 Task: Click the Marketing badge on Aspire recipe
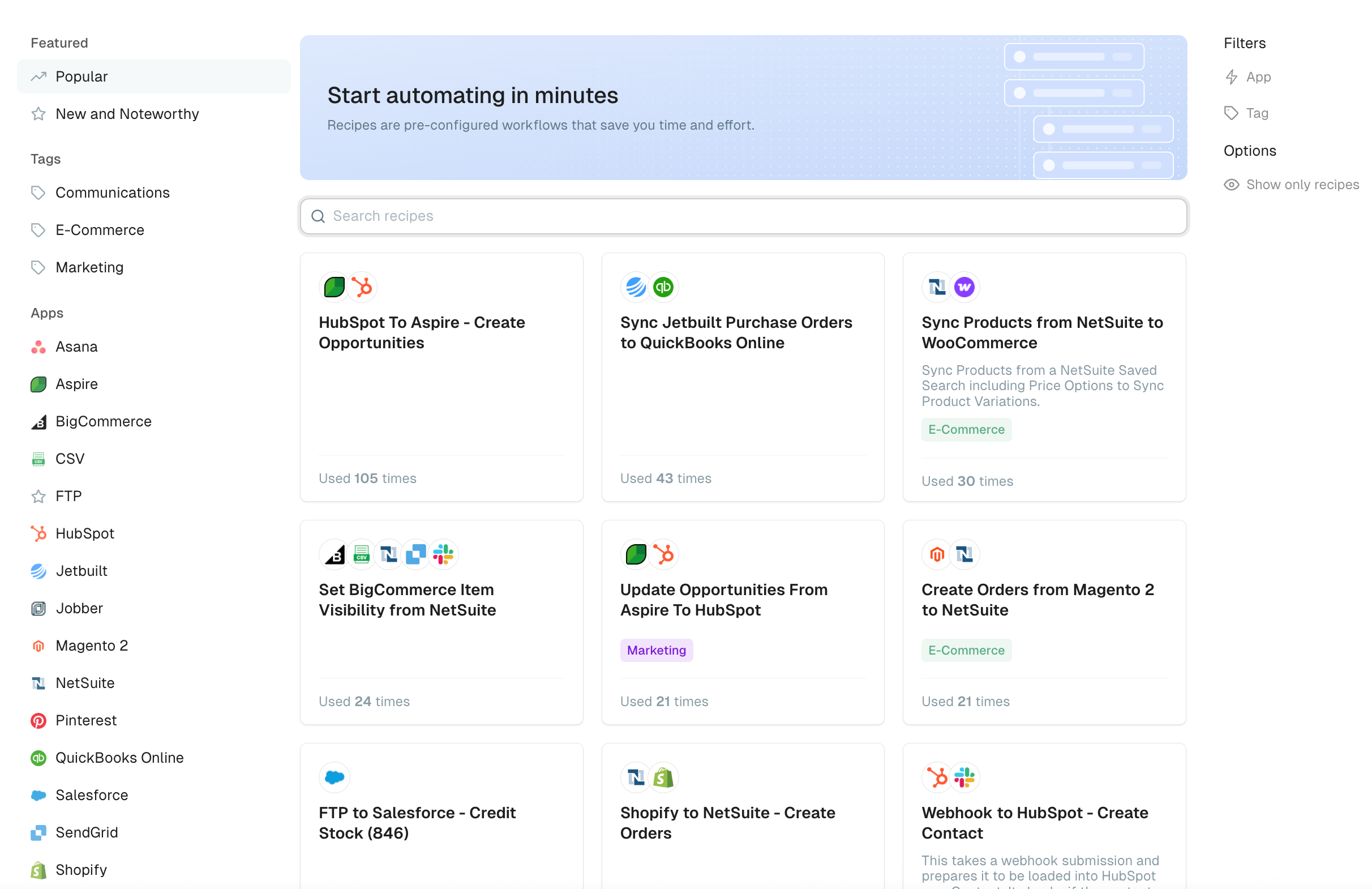(x=656, y=650)
